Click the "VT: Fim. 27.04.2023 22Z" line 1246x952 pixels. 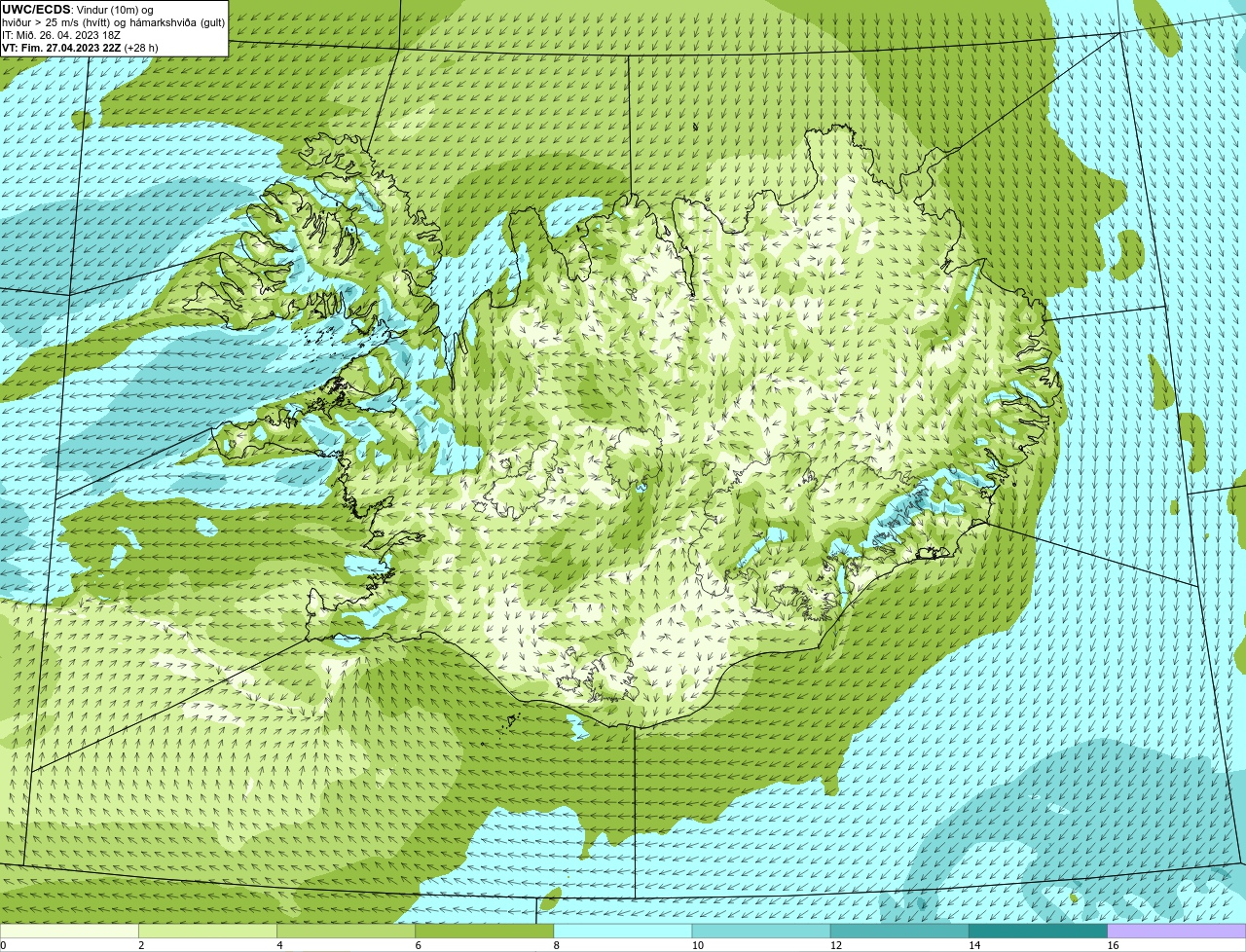(61, 47)
